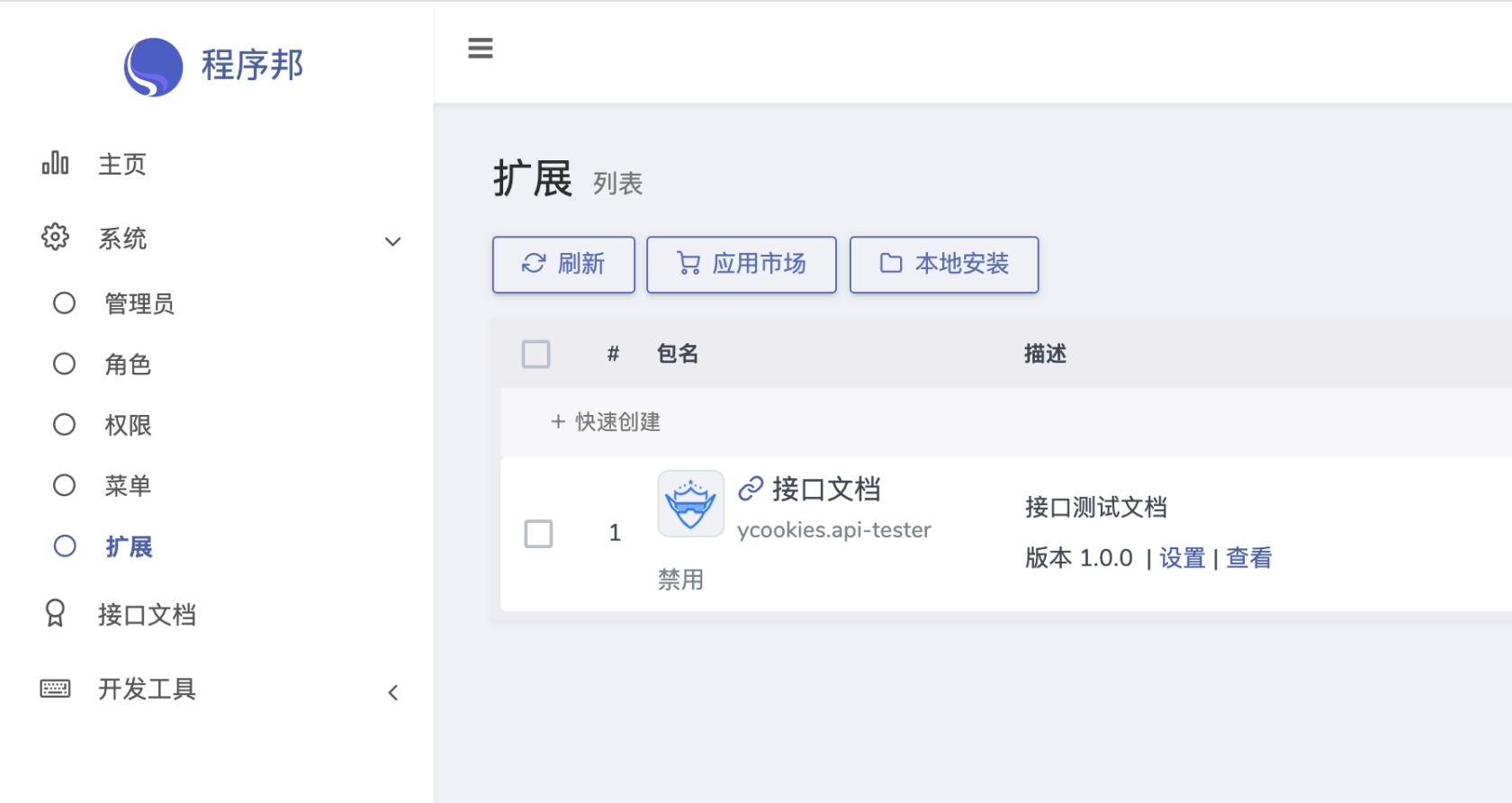Expand the 开发工具 menu arrow
This screenshot has height=803, width=1512.
click(392, 692)
